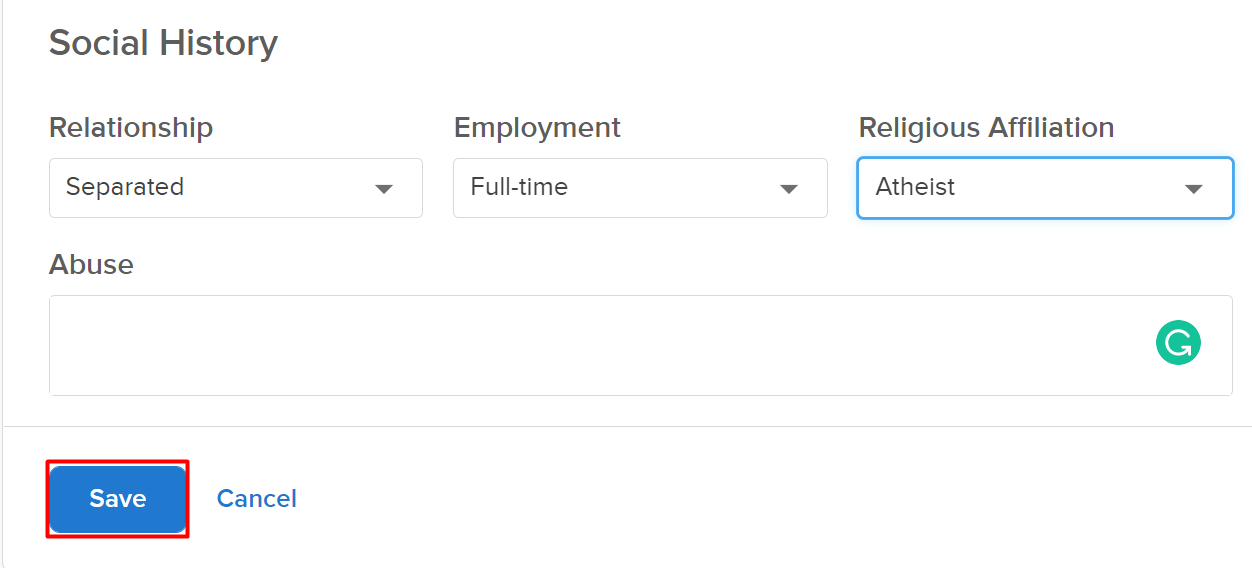
Task: Expand the Relationship dropdown arrow
Action: click(x=384, y=188)
